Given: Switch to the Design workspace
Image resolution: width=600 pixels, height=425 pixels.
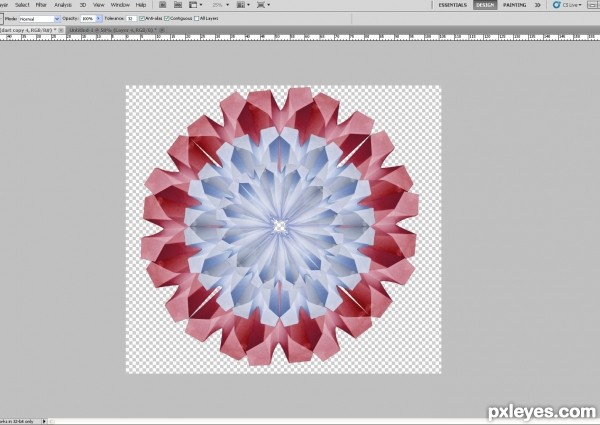Looking at the screenshot, I should click(x=485, y=5).
